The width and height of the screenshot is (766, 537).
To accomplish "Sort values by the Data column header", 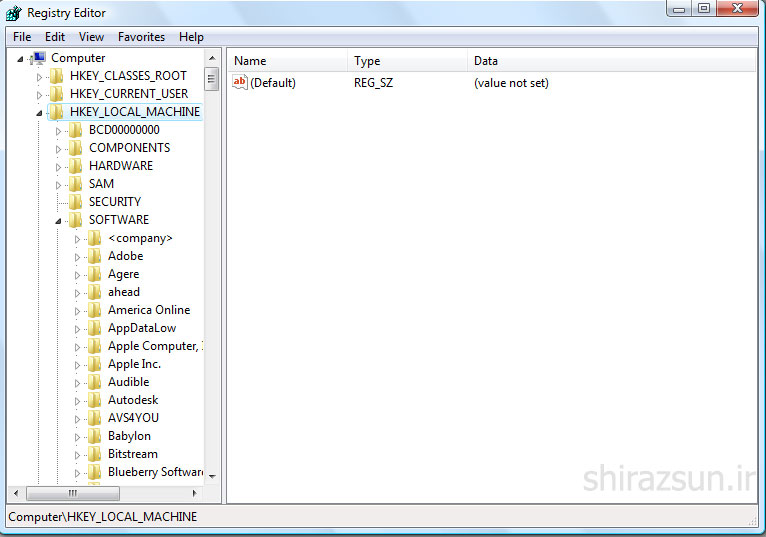I will [x=612, y=61].
